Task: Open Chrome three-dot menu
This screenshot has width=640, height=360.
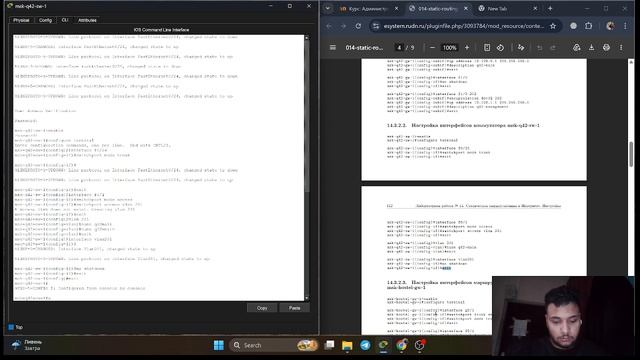Action: click(625, 26)
